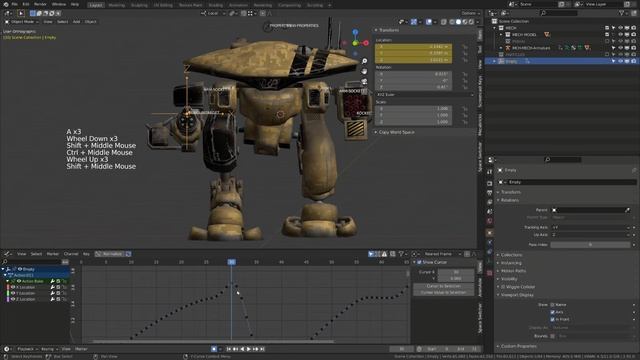This screenshot has height=360, width=640.
Task: Click the zoom magnifier viewport gizmo
Action: click(364, 61)
